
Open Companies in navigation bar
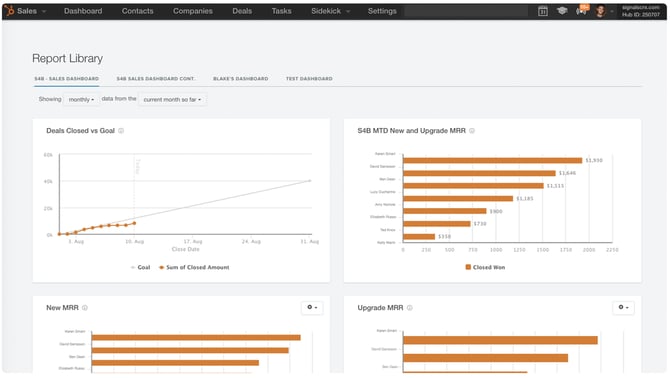coord(193,11)
